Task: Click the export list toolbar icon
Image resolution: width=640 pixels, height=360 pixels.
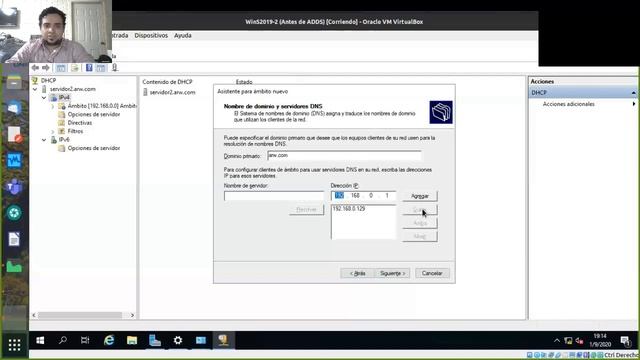Action: tap(75, 68)
